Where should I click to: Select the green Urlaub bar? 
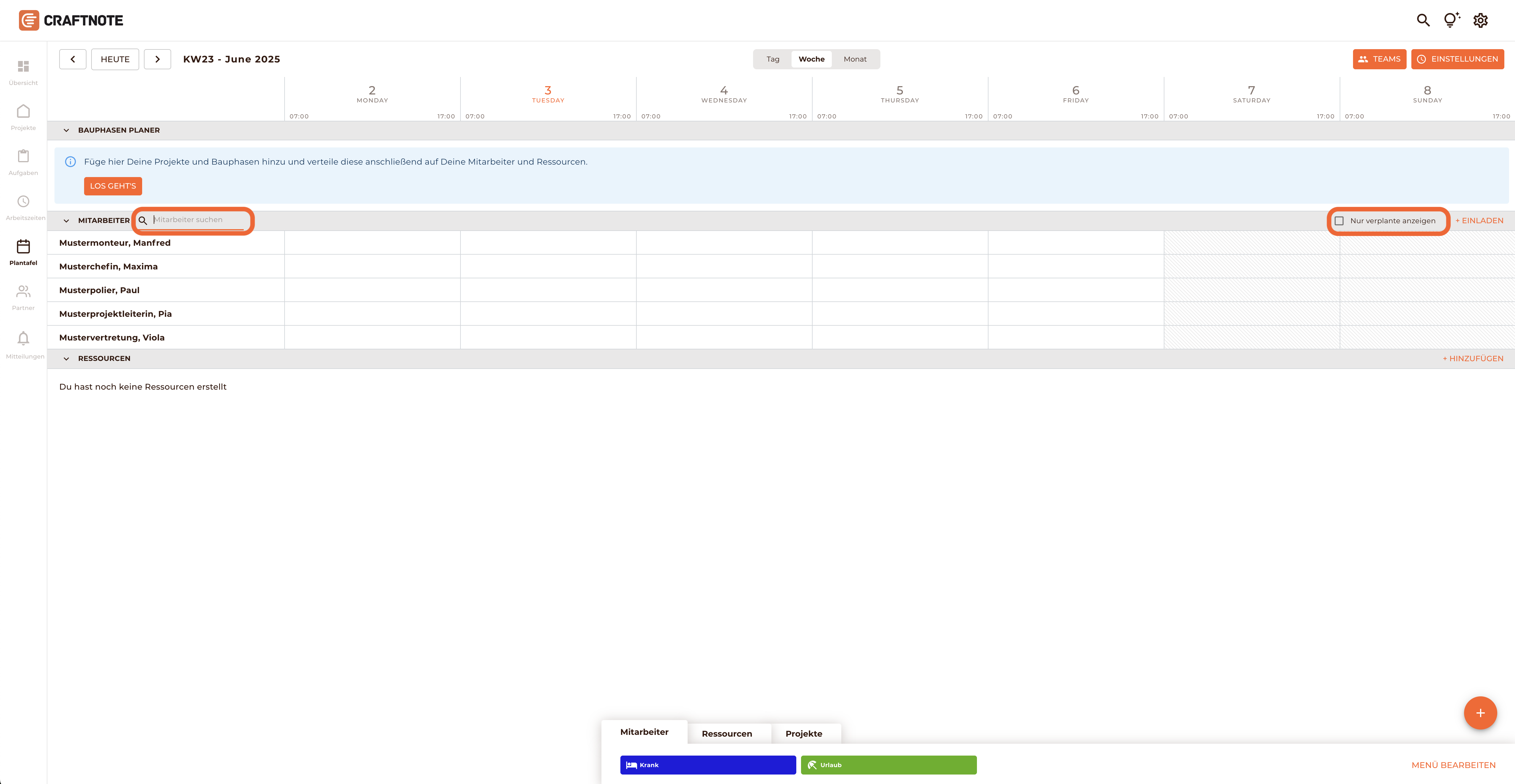889,765
